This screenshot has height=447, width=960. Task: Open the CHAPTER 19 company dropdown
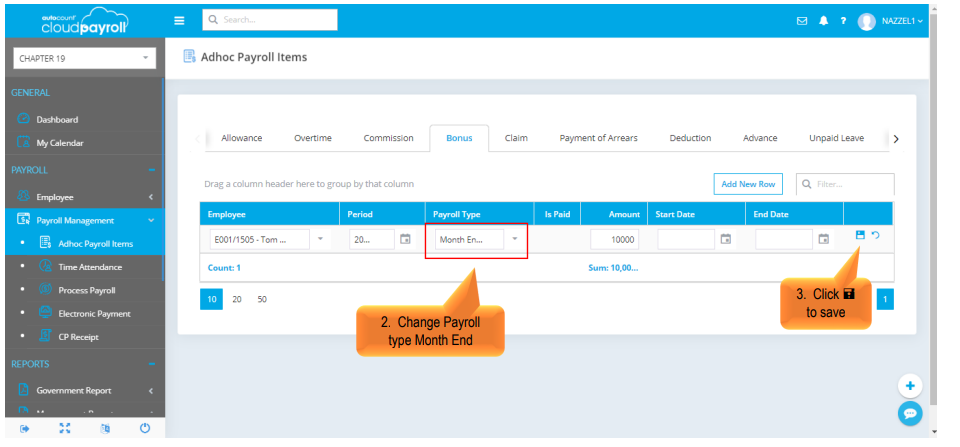[x=84, y=59]
